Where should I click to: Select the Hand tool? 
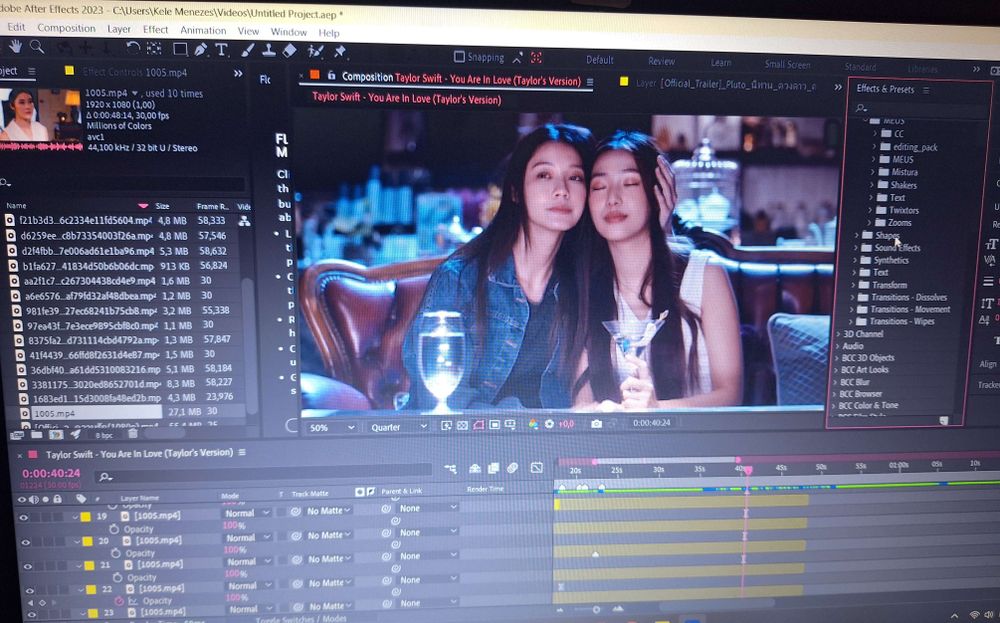coord(16,46)
